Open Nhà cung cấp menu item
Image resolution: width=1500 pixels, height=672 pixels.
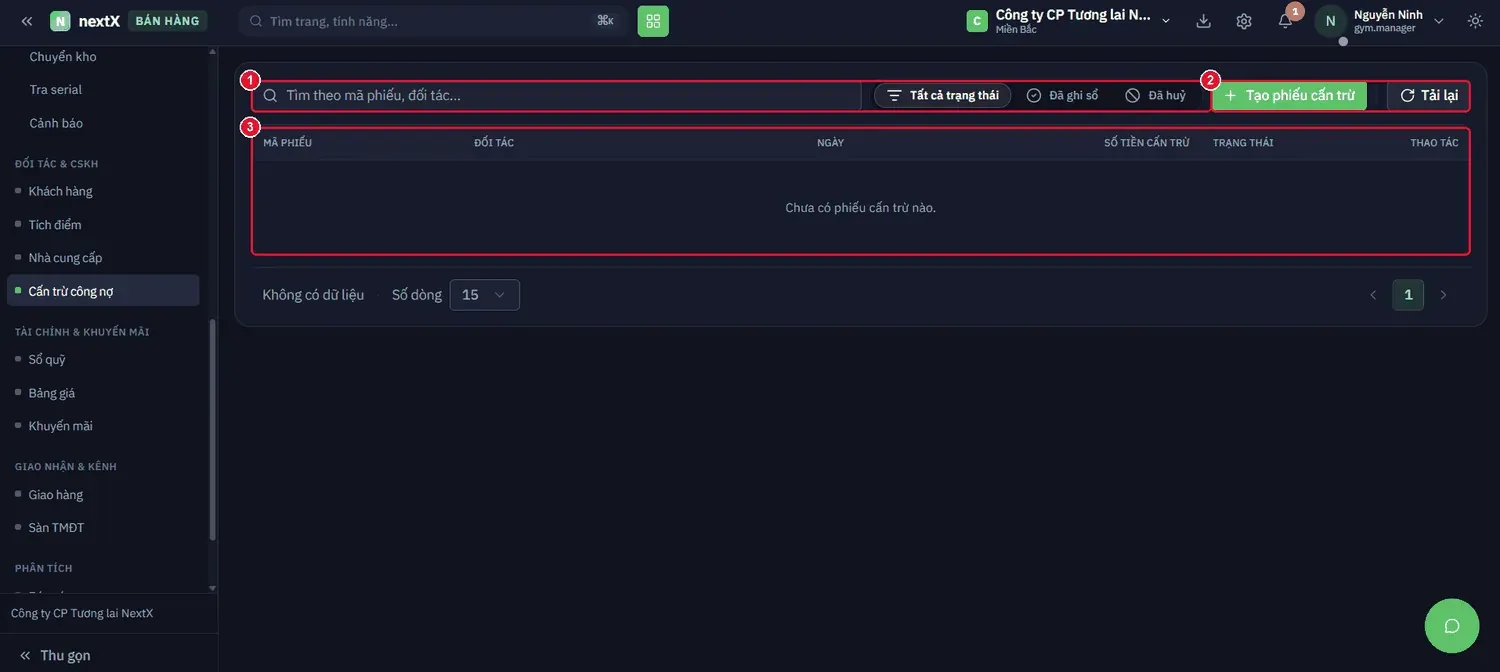tap(65, 258)
